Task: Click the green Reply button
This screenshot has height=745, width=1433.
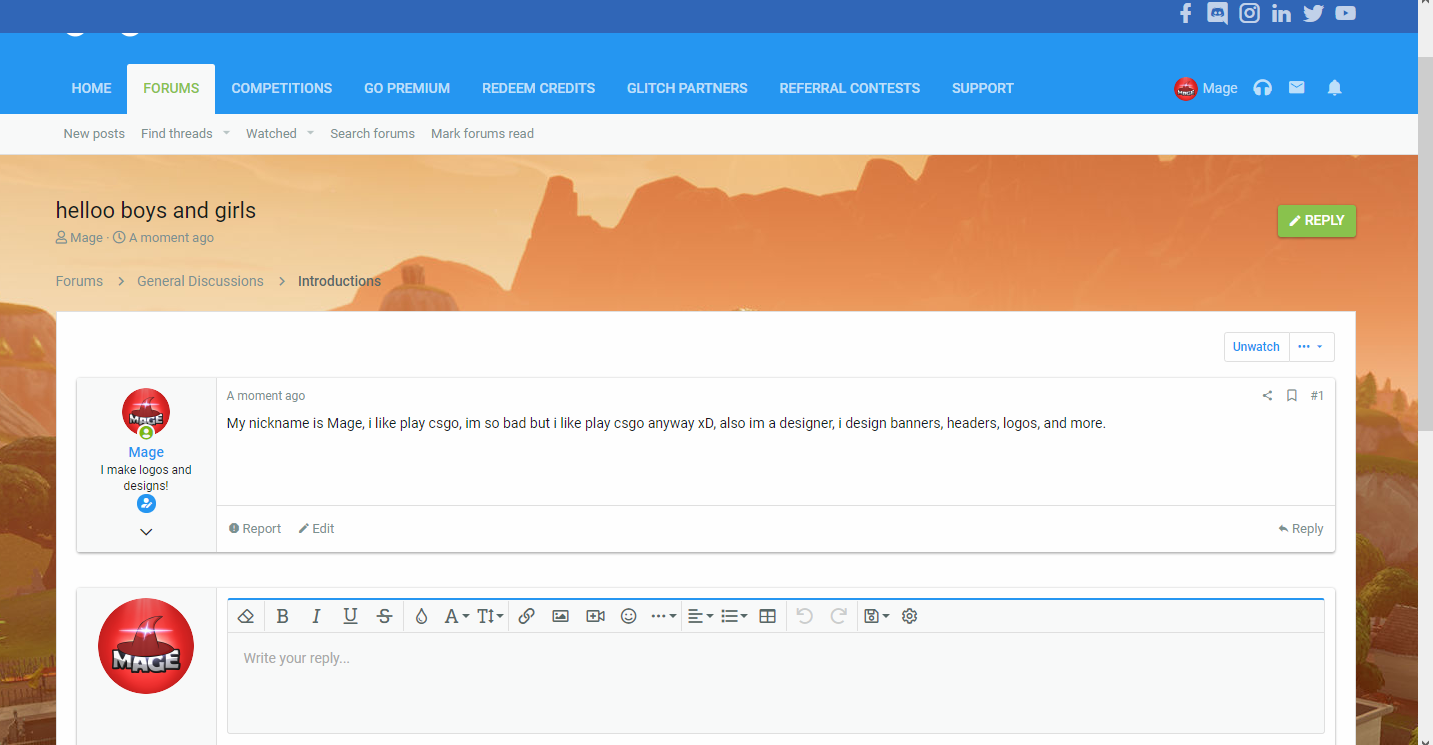Action: point(1316,220)
